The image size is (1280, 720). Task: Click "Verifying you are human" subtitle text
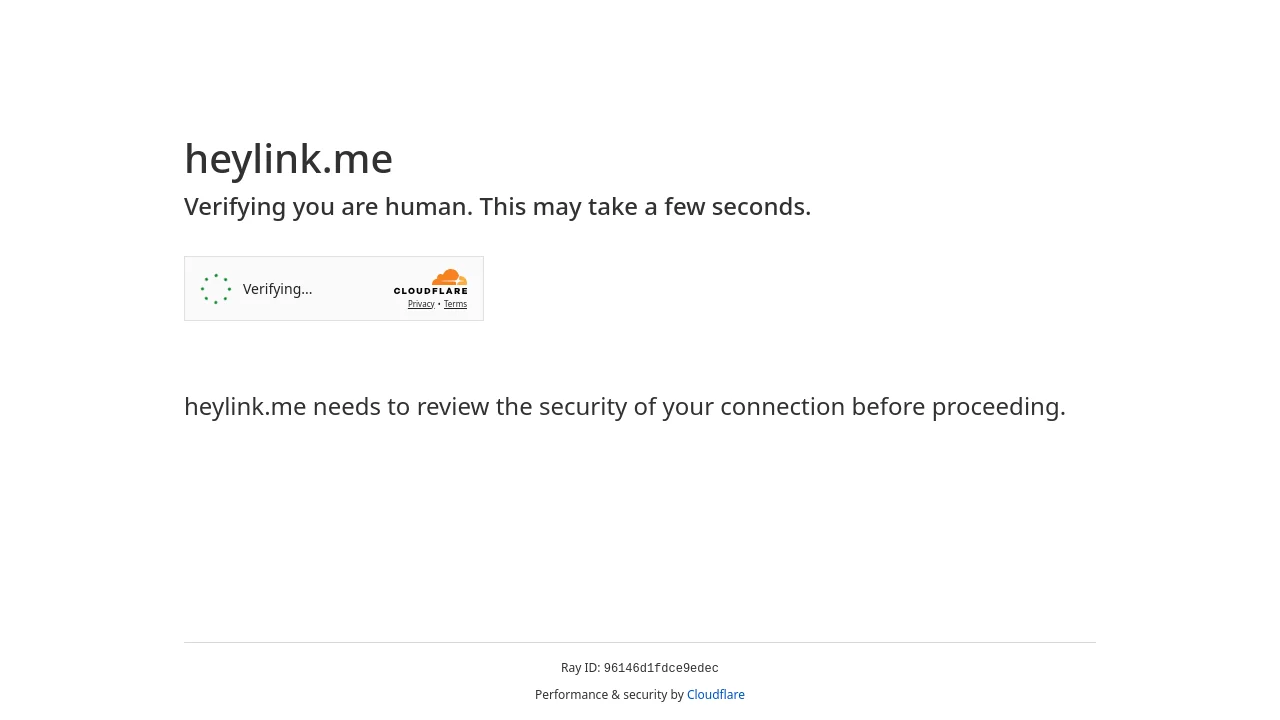328,207
